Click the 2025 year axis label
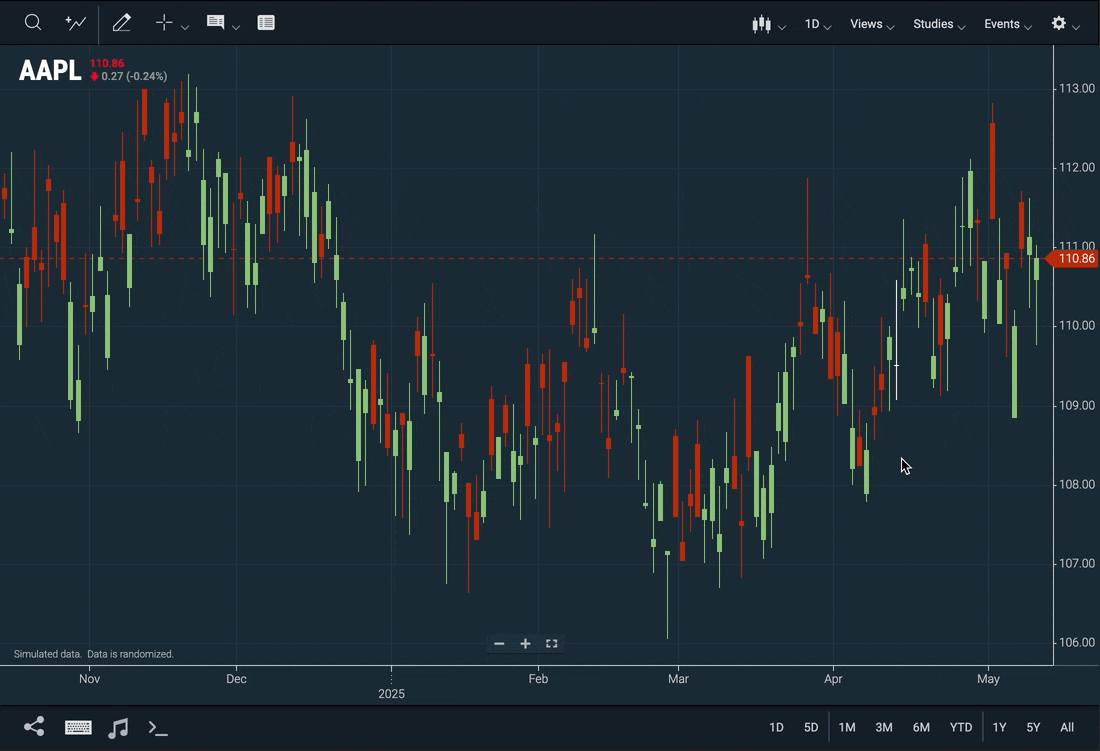Viewport: 1100px width, 751px height. [391, 694]
